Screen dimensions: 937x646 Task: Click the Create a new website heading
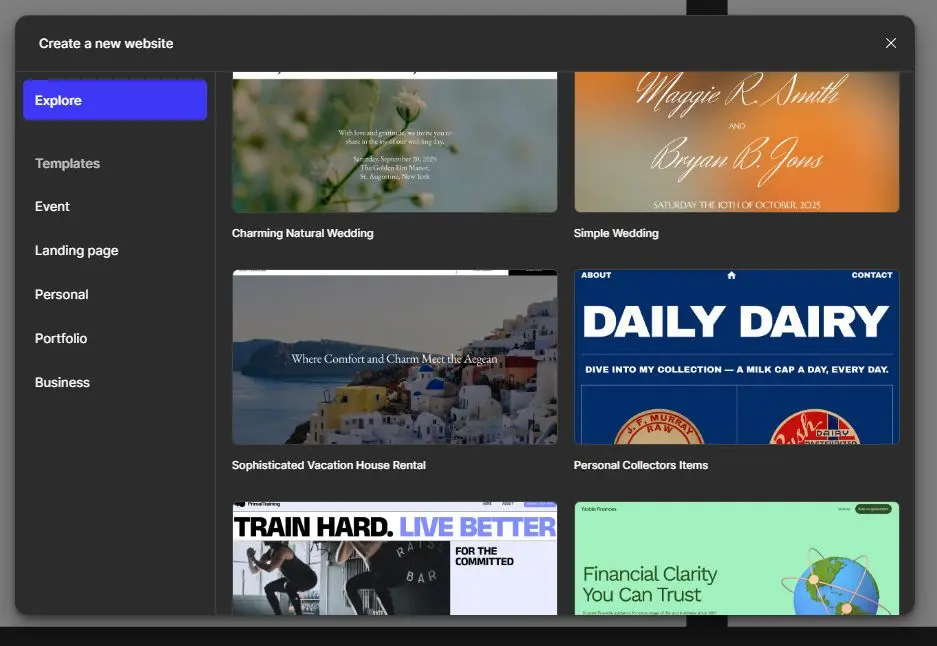(x=106, y=44)
